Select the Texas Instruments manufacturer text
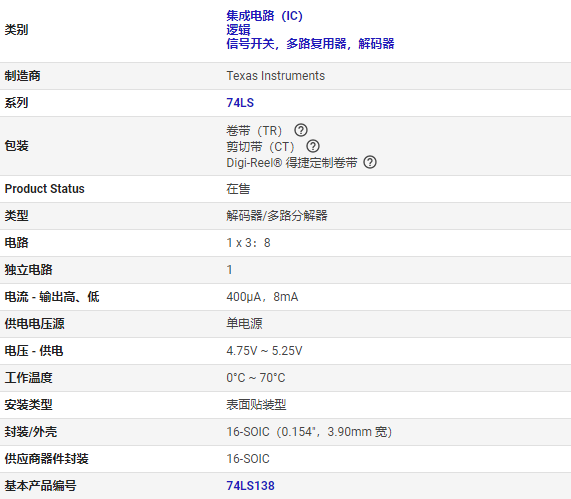This screenshot has width=571, height=499. click(276, 76)
